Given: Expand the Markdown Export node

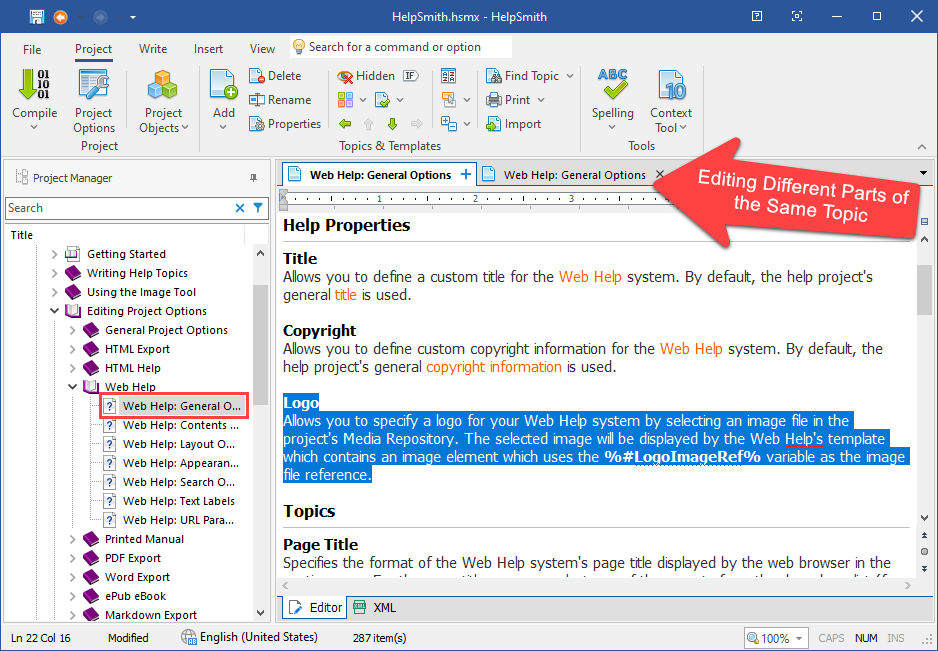Looking at the screenshot, I should (x=72, y=615).
